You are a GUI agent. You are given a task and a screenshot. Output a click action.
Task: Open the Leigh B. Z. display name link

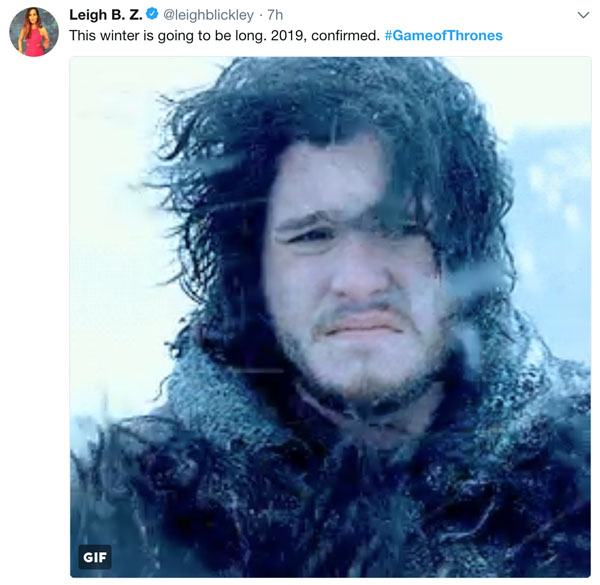point(104,15)
